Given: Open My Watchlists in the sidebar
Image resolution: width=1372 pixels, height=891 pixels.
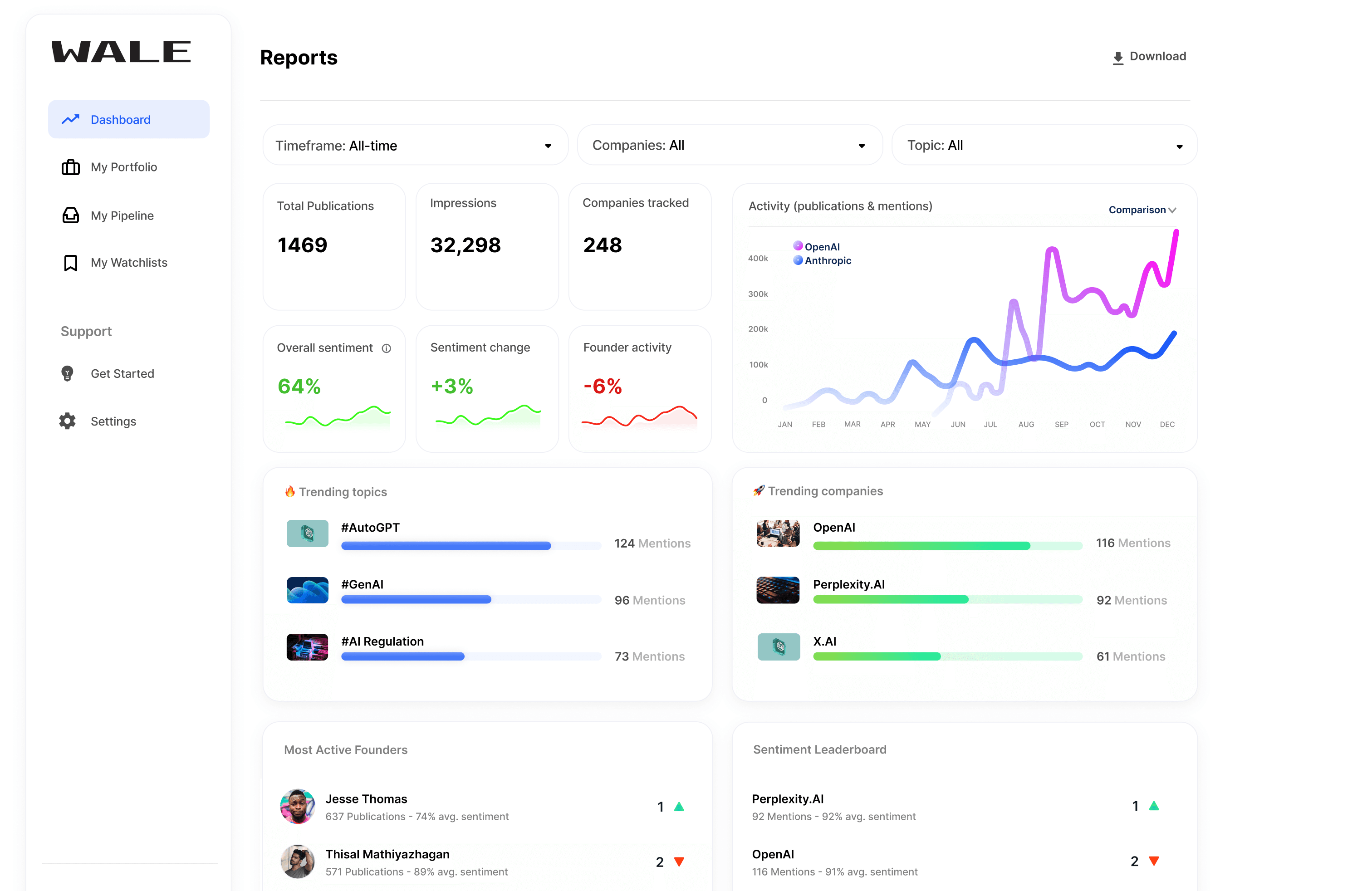Looking at the screenshot, I should tap(128, 263).
